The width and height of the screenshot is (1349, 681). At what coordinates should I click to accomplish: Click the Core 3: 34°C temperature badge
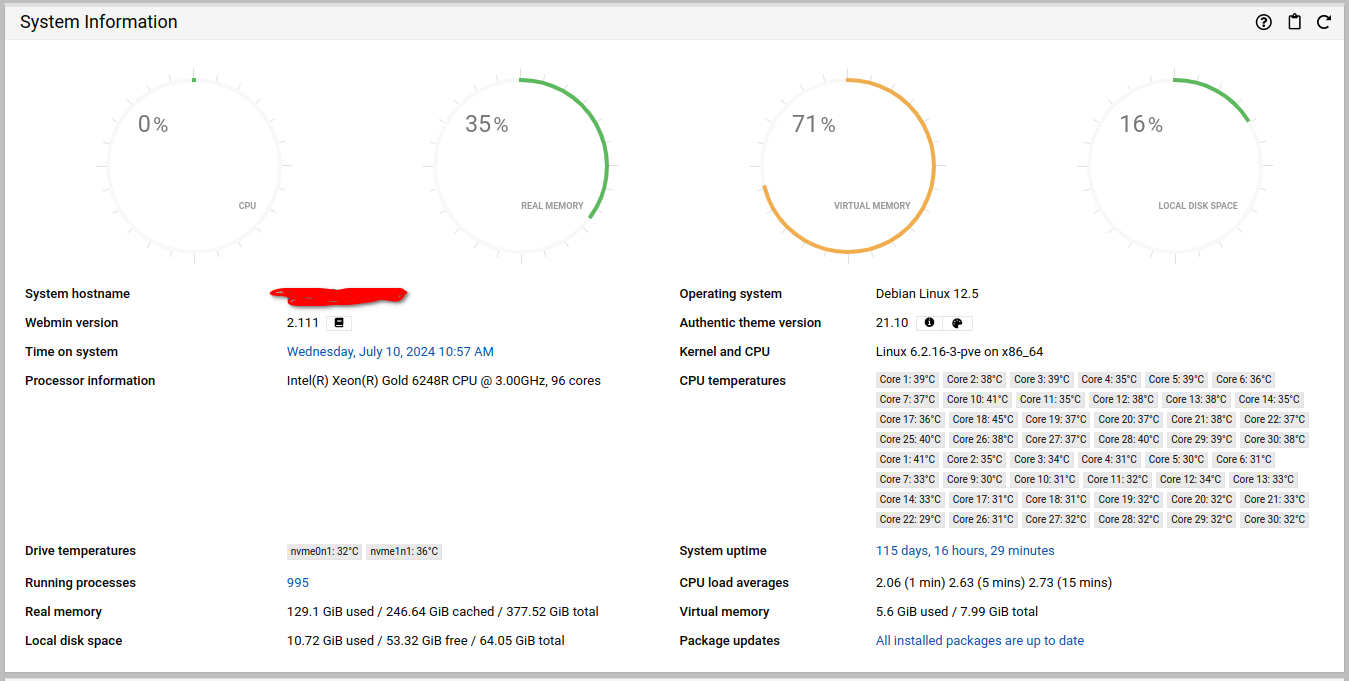pyautogui.click(x=1042, y=460)
